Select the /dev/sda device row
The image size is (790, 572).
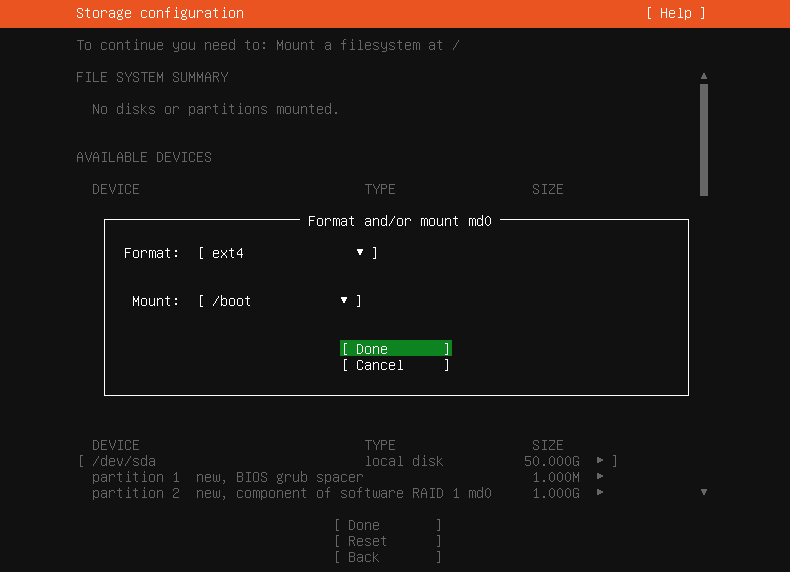[x=348, y=461]
